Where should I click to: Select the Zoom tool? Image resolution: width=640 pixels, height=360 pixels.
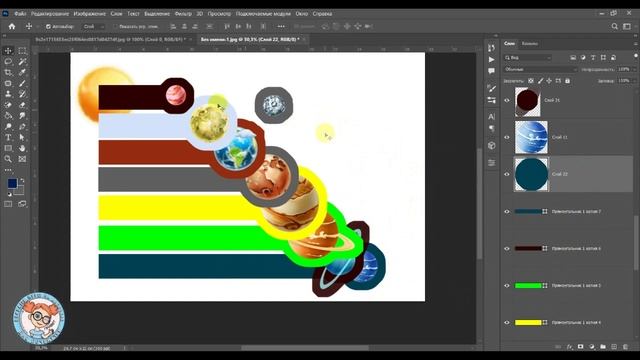[8, 159]
